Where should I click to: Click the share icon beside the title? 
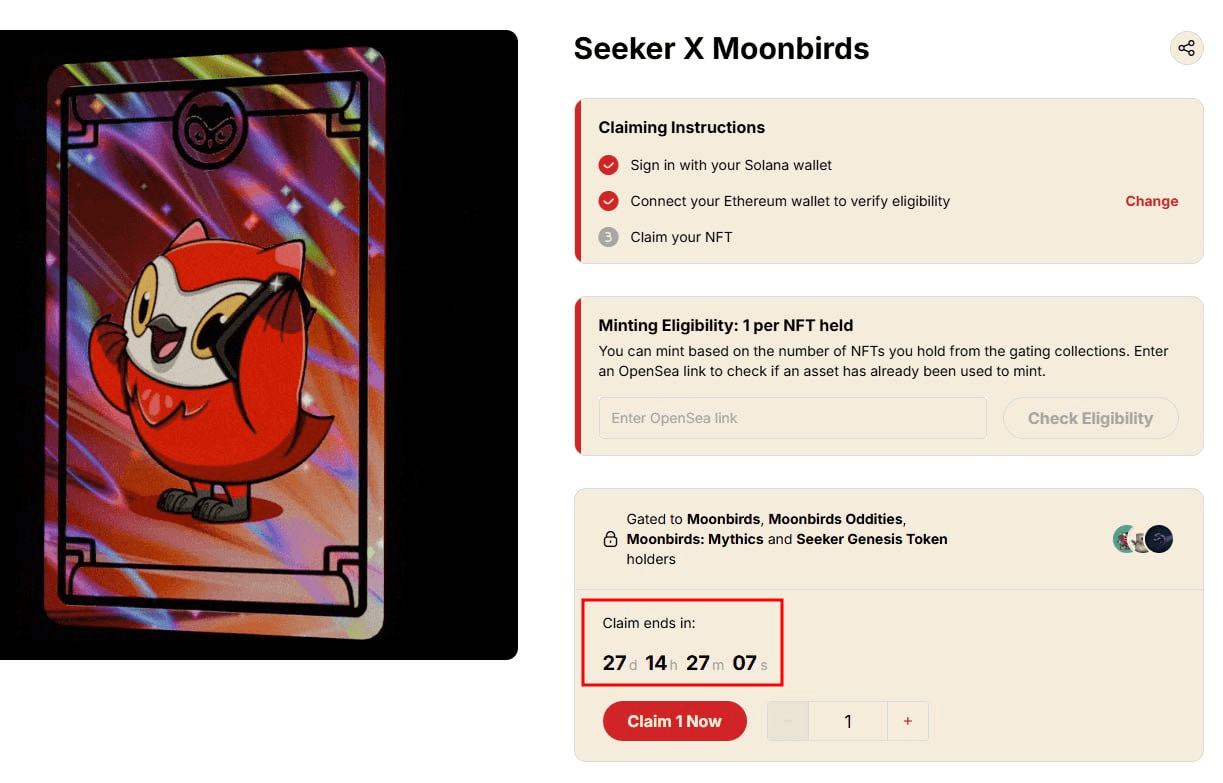pos(1186,48)
